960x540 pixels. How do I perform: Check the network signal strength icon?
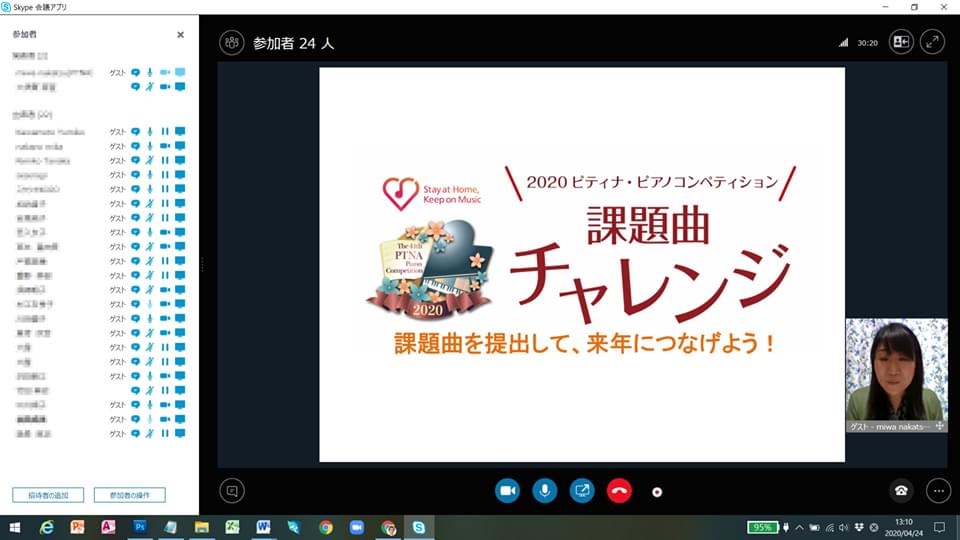[x=844, y=43]
